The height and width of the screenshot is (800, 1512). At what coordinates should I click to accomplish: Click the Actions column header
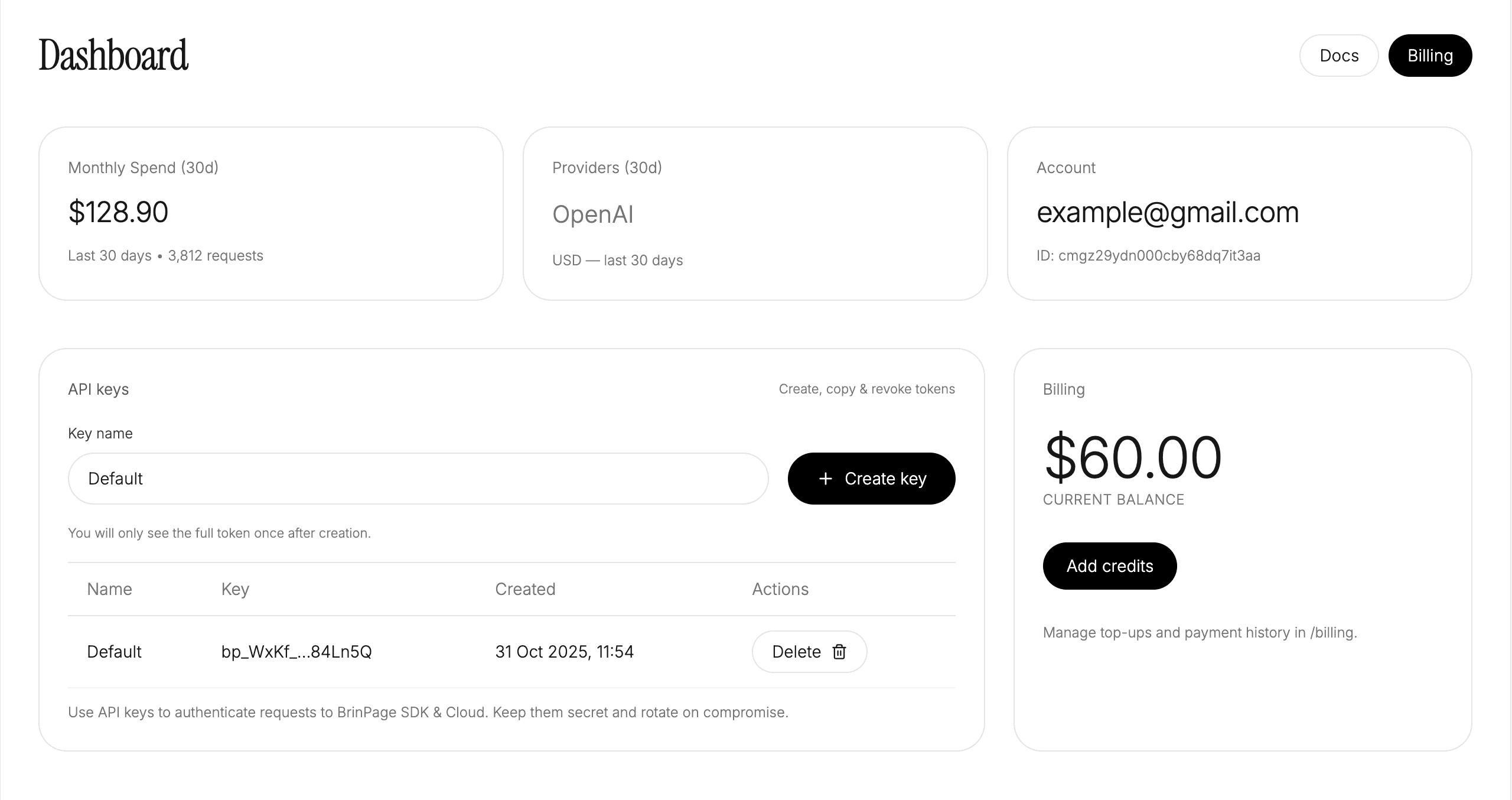tap(780, 589)
